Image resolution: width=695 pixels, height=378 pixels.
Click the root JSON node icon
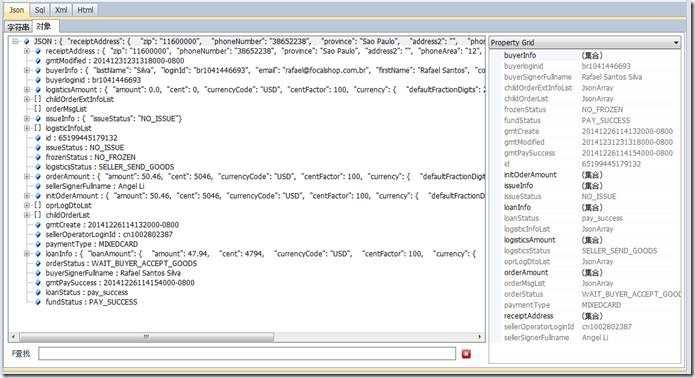27,42
